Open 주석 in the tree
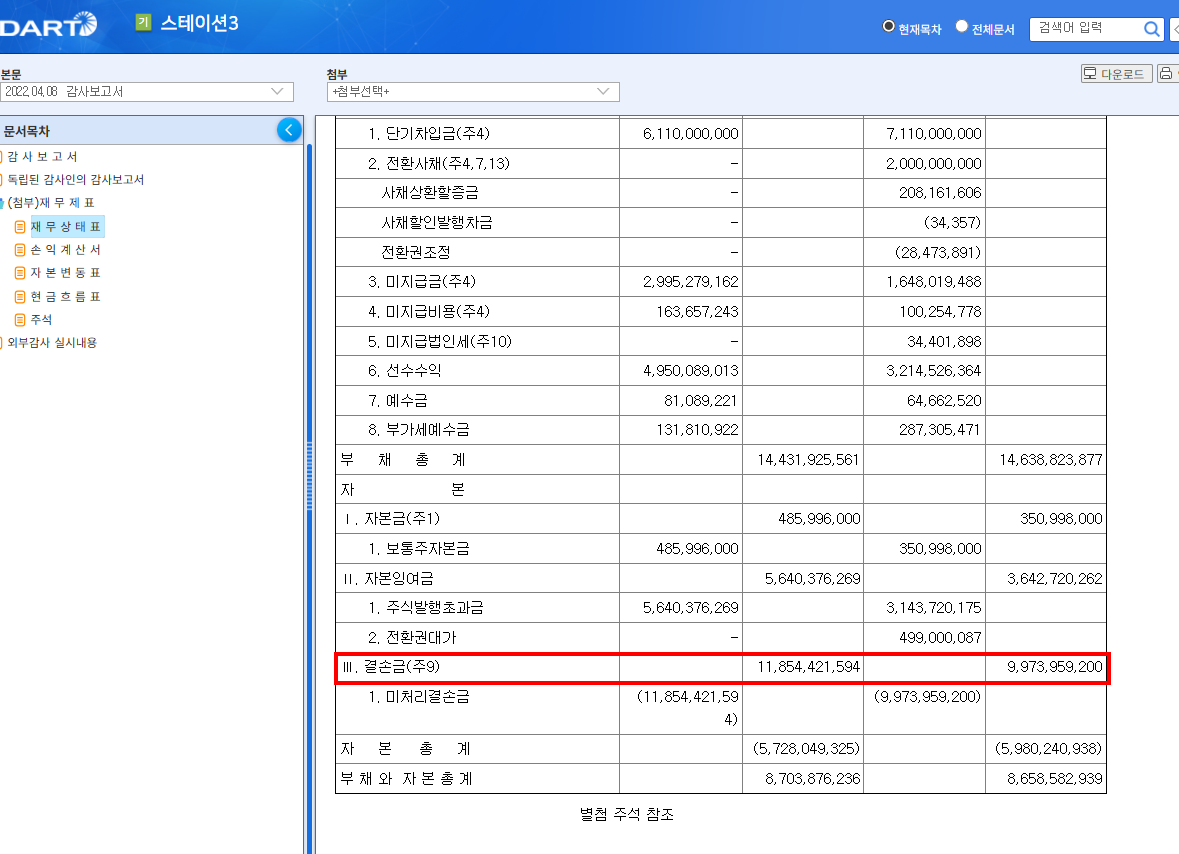 click(x=41, y=319)
